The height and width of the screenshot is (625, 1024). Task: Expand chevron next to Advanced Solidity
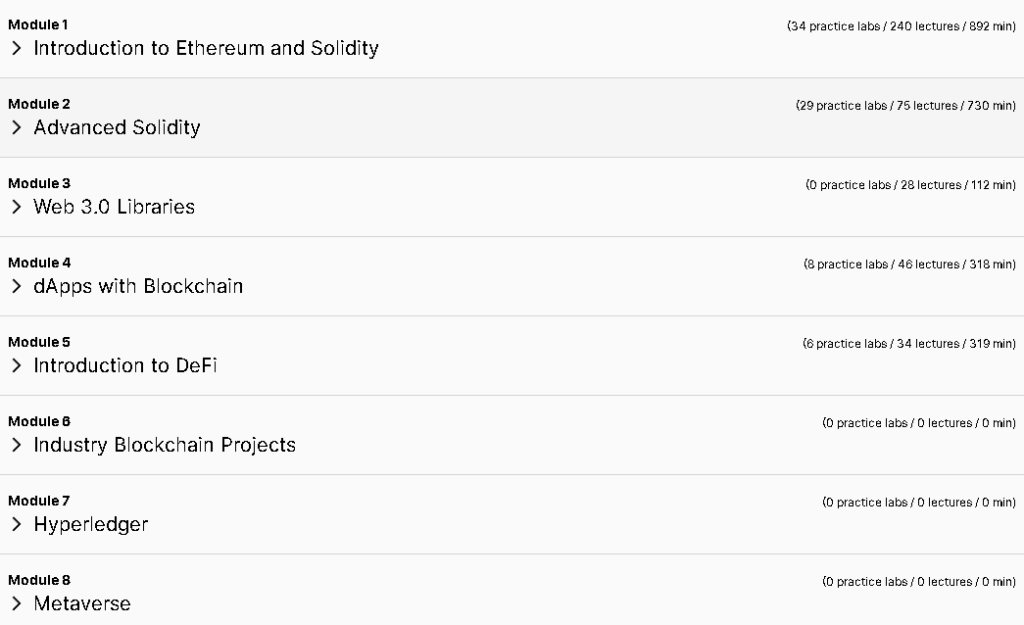point(17,127)
